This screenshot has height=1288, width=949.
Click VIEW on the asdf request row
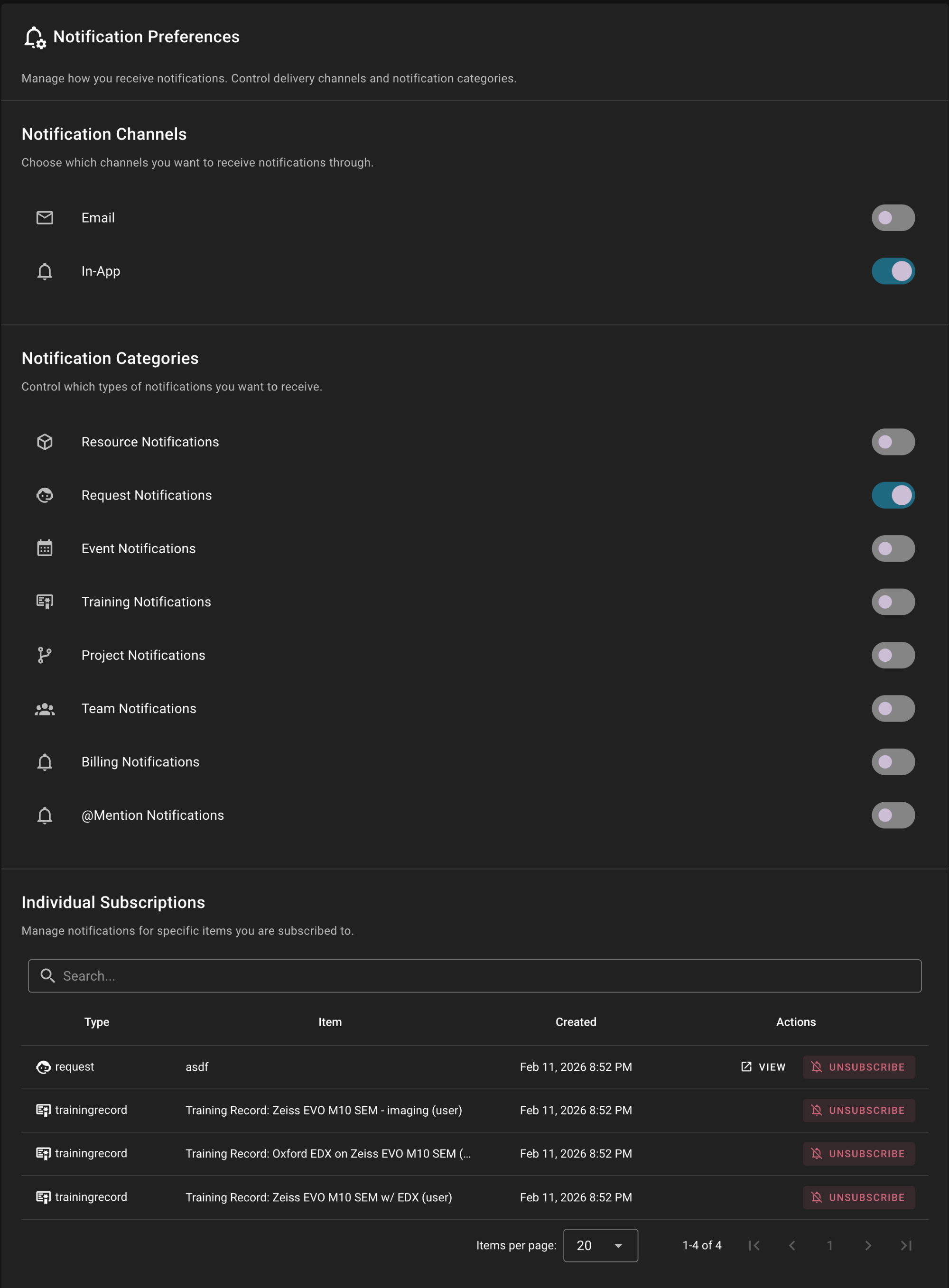pyautogui.click(x=763, y=1067)
